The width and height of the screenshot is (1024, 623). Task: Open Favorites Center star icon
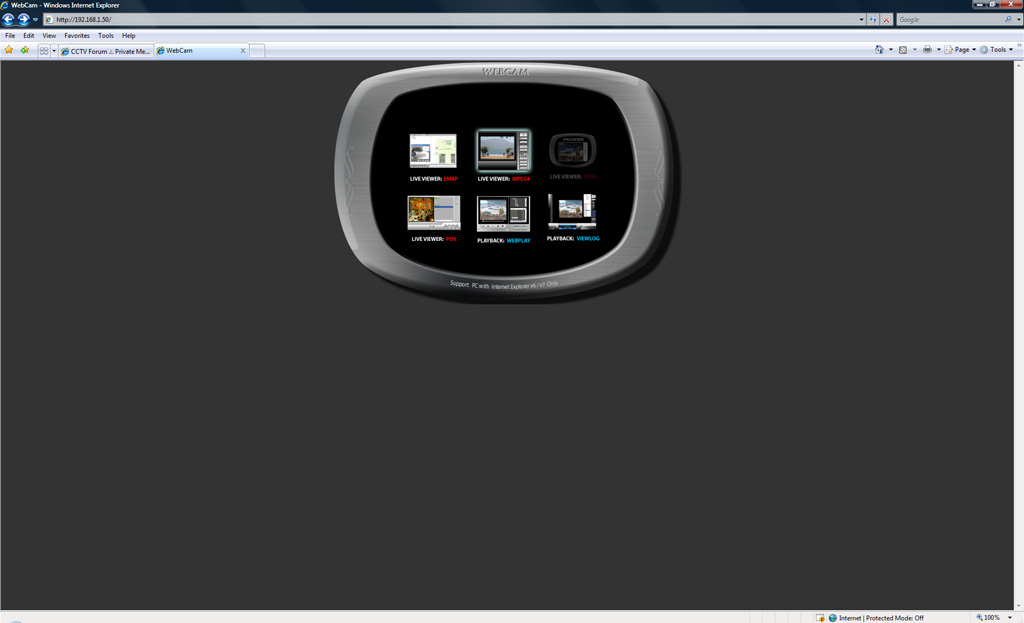point(9,50)
